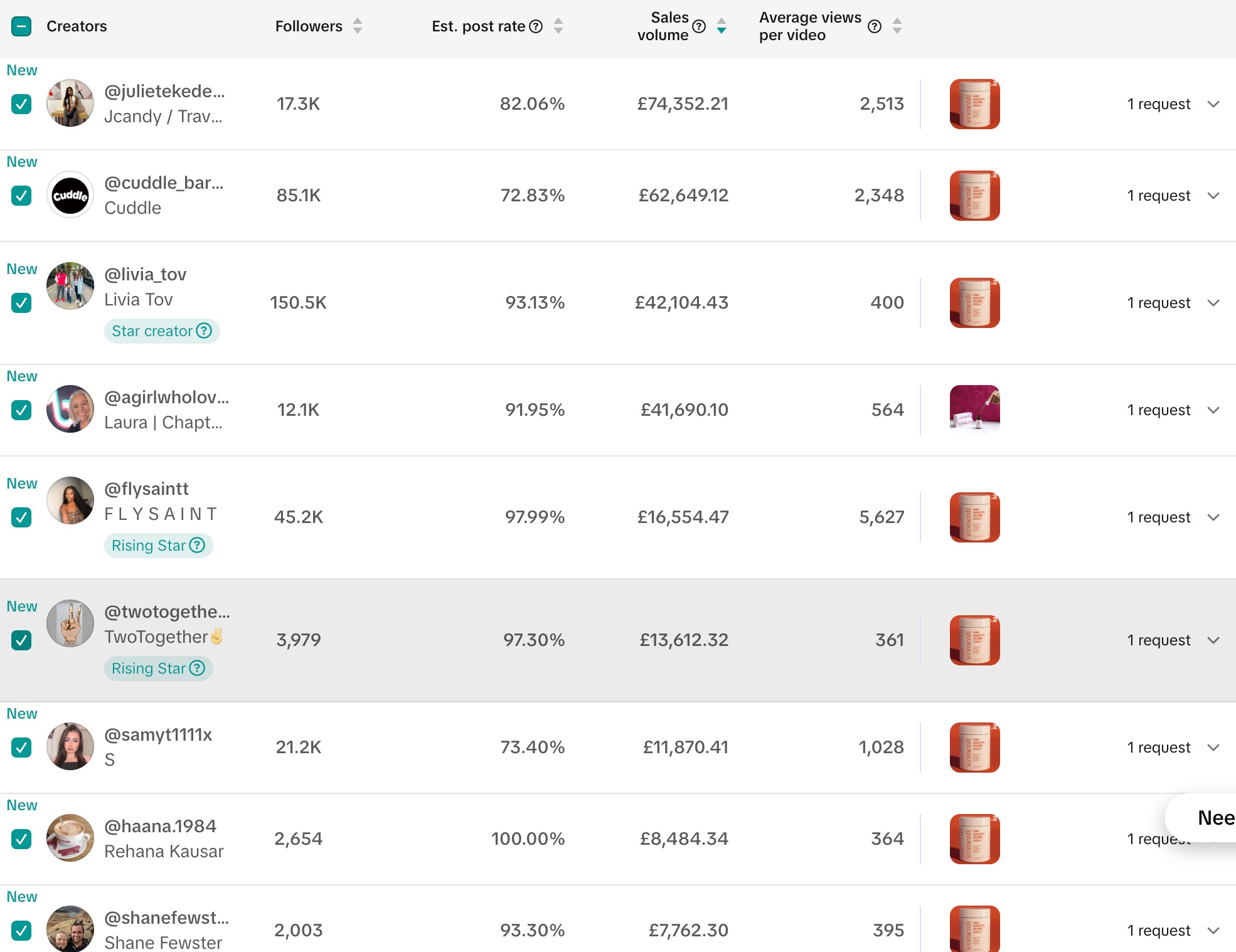This screenshot has width=1236, height=952.
Task: Deselect the @livia_tov row checkbox
Action: [x=21, y=303]
